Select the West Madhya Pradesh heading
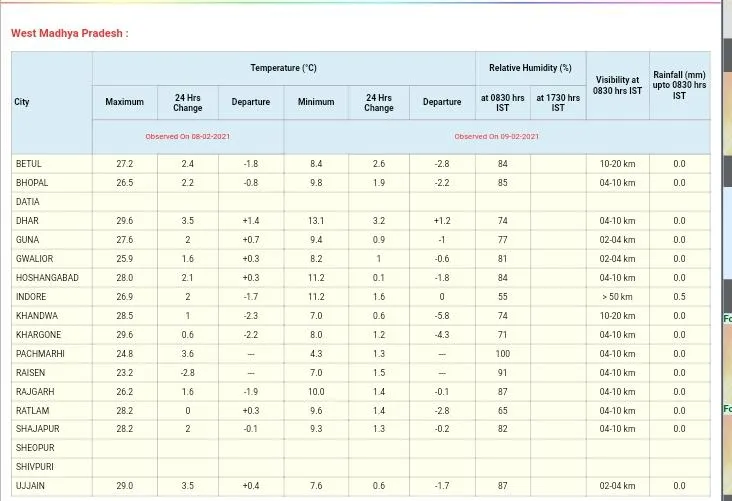This screenshot has width=732, height=501. tap(70, 33)
